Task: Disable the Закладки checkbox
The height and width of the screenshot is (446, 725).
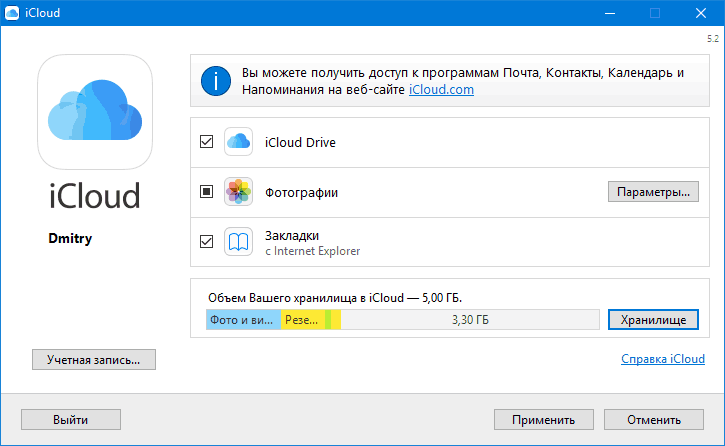Action: (207, 242)
